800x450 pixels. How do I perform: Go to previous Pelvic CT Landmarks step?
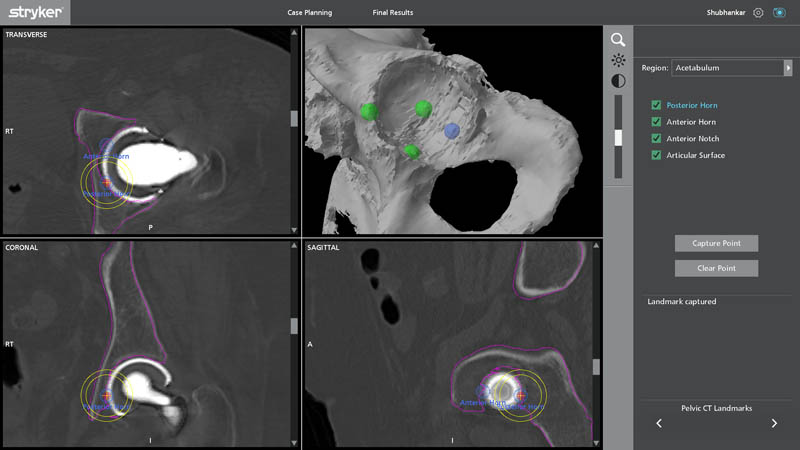point(659,423)
